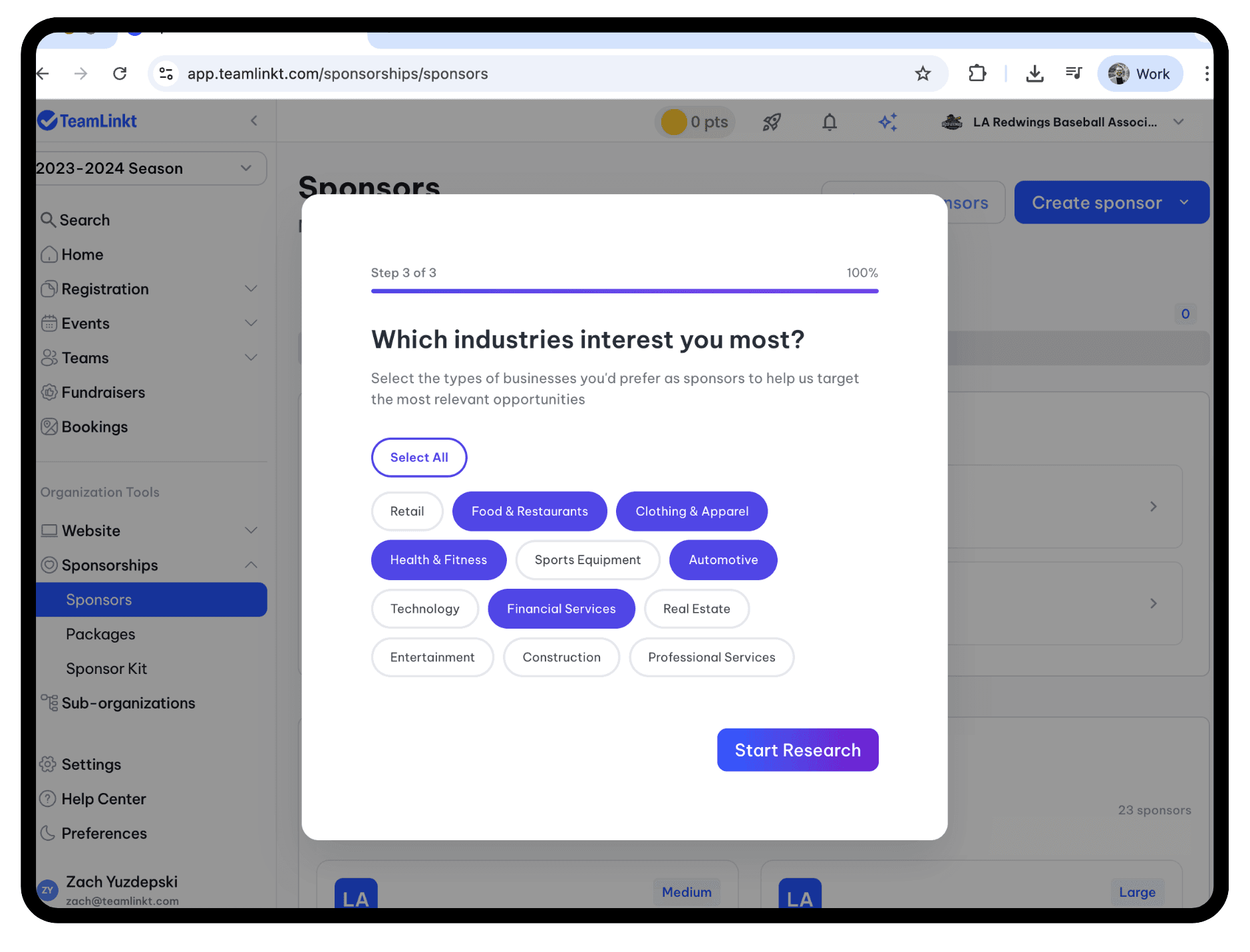
Task: Expand the Teams section in the sidebar
Action: [251, 357]
